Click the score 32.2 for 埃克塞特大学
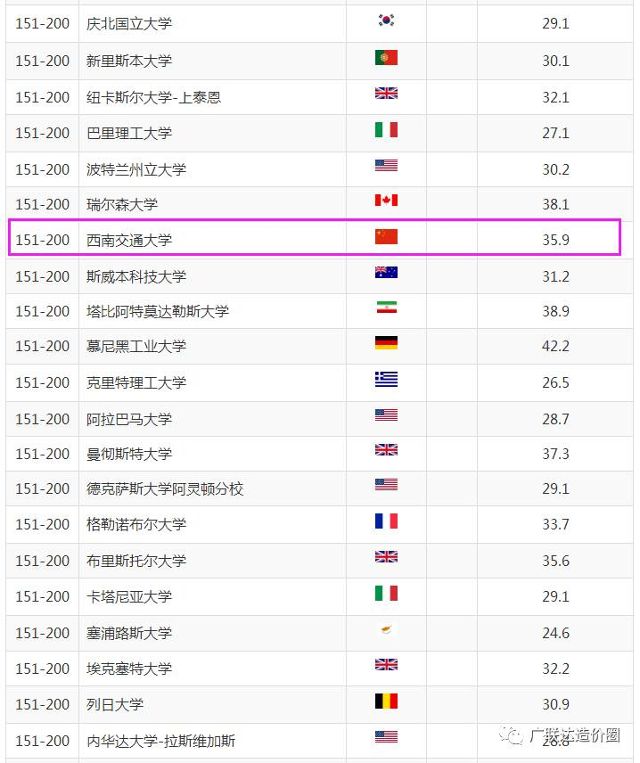 click(x=555, y=669)
